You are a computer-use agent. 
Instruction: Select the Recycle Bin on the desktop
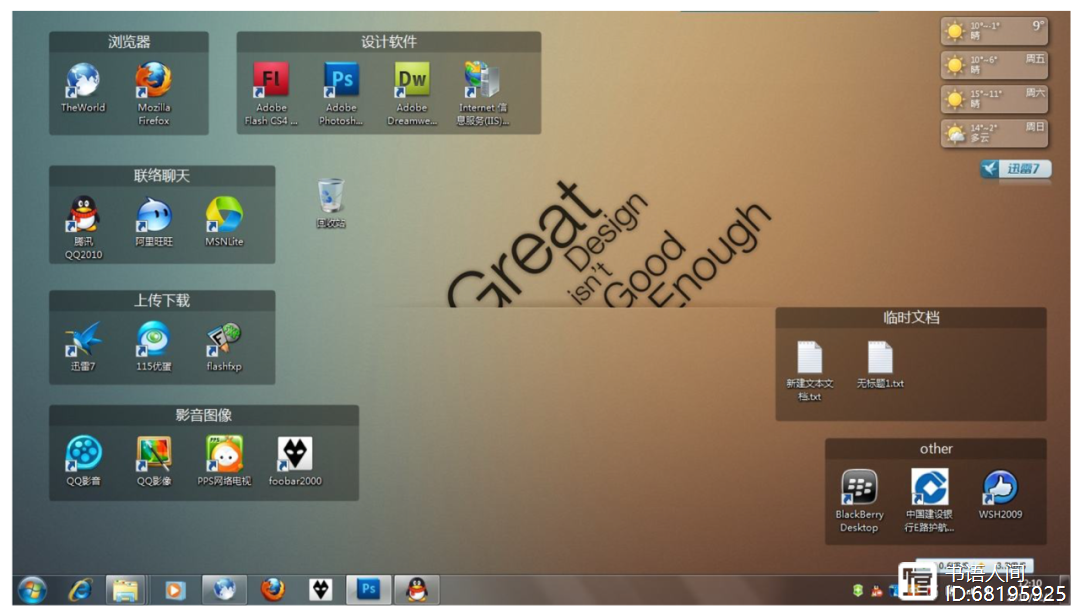point(331,197)
